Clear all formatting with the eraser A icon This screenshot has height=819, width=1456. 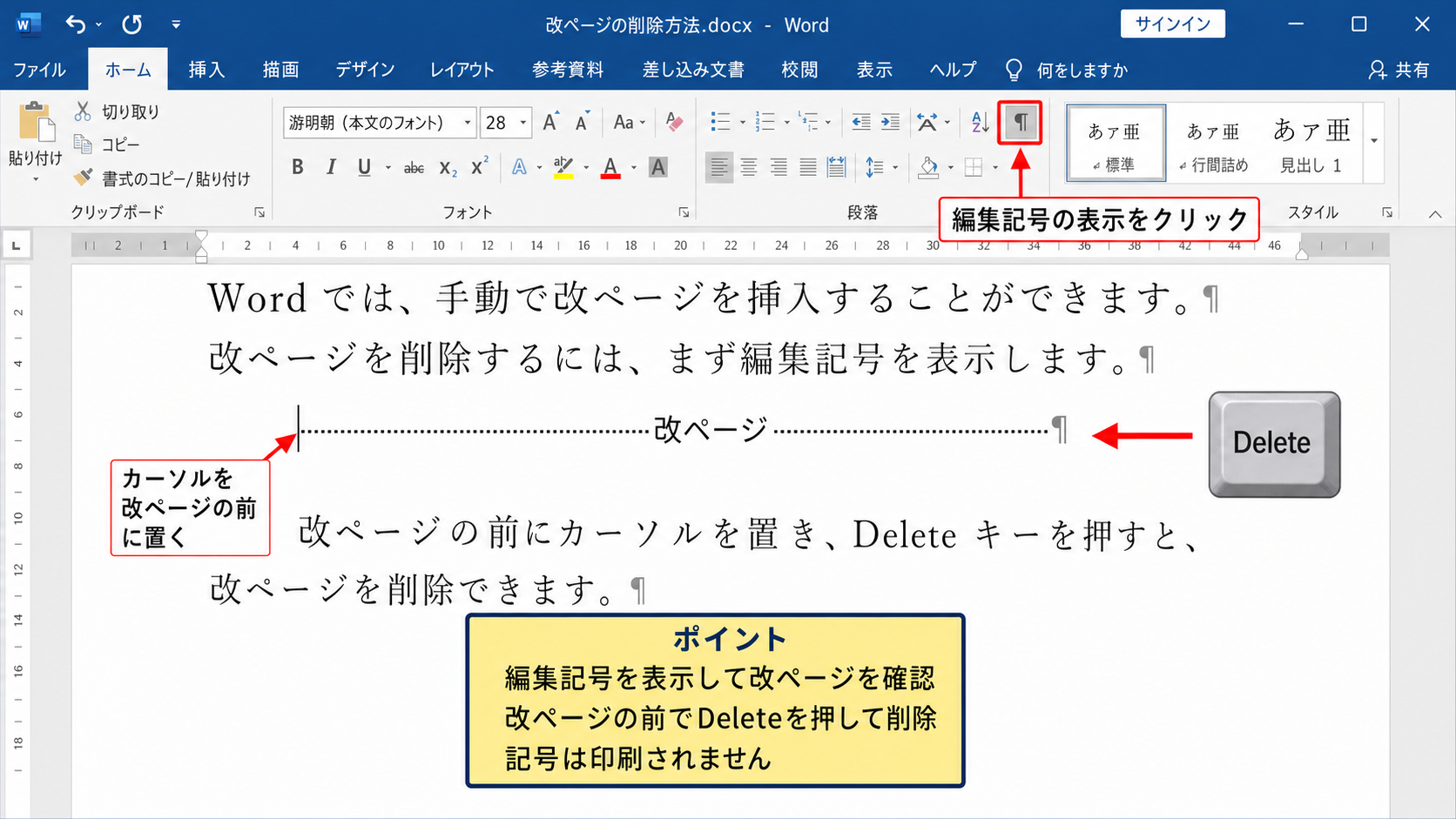(x=674, y=122)
